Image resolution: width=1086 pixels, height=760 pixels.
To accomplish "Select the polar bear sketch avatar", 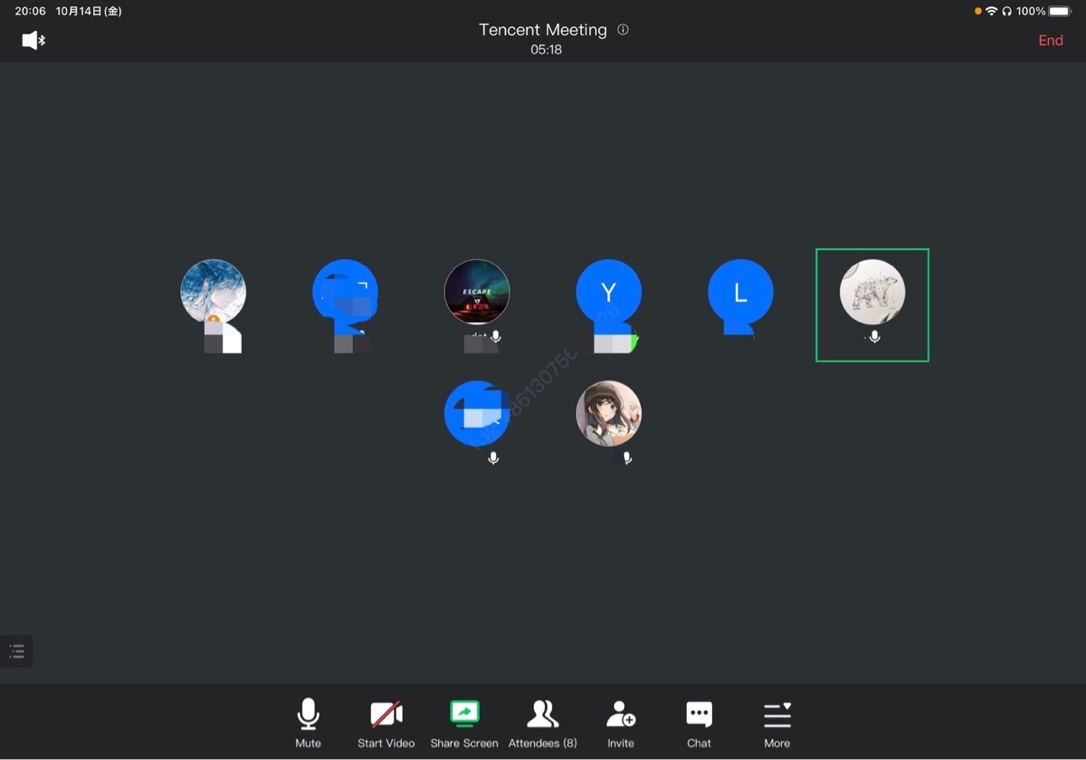I will tap(872, 292).
